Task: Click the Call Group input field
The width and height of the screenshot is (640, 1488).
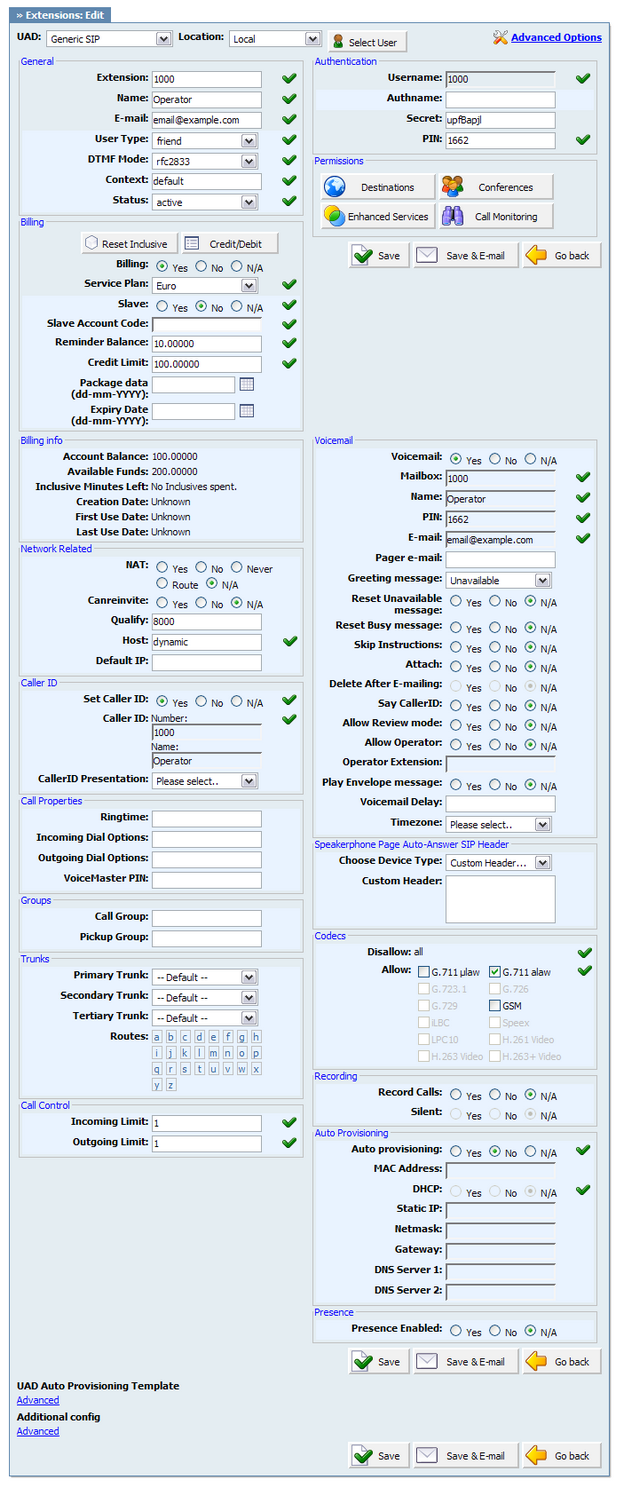Action: click(206, 918)
